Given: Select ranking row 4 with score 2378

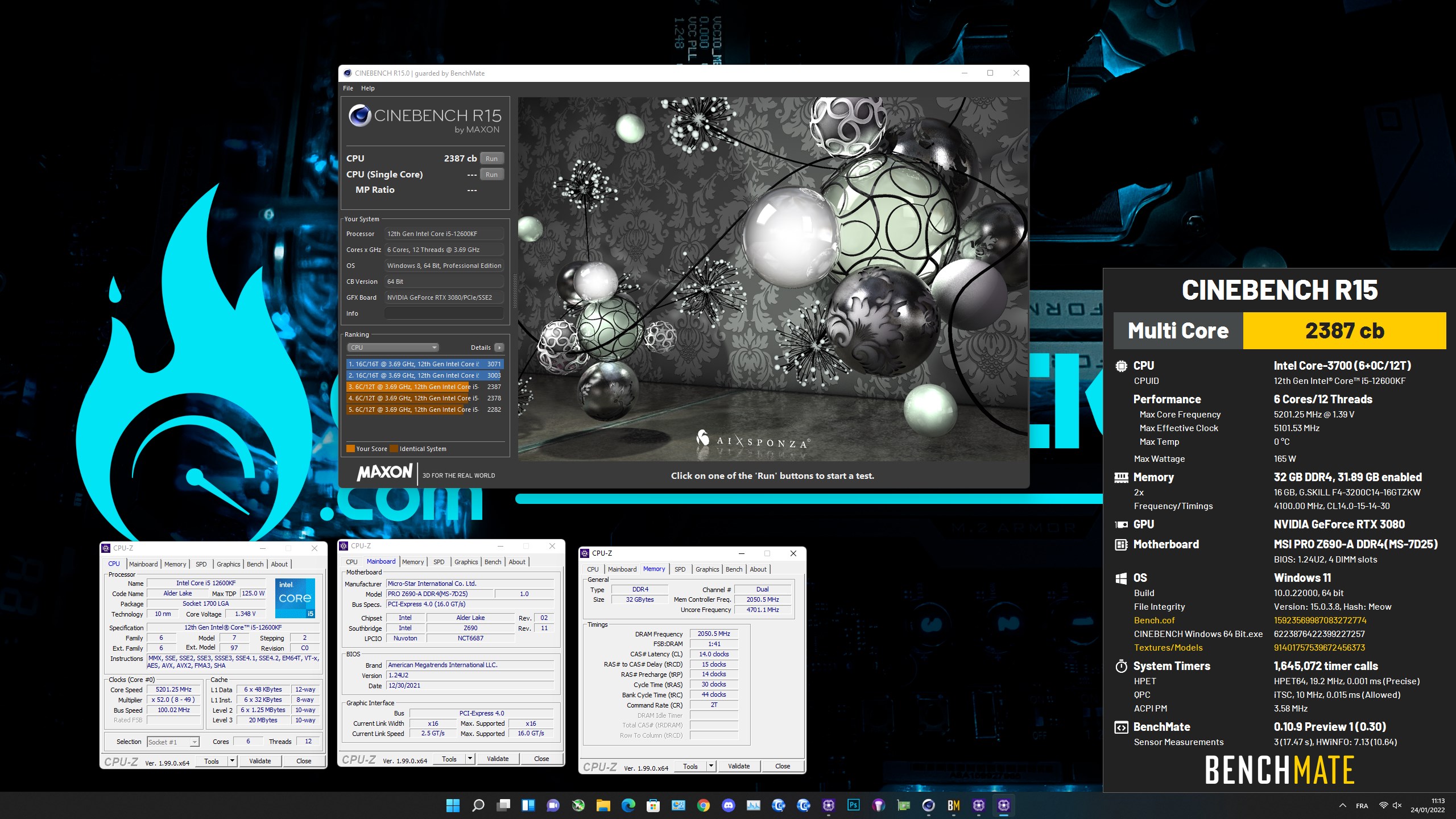Looking at the screenshot, I should tap(425, 398).
